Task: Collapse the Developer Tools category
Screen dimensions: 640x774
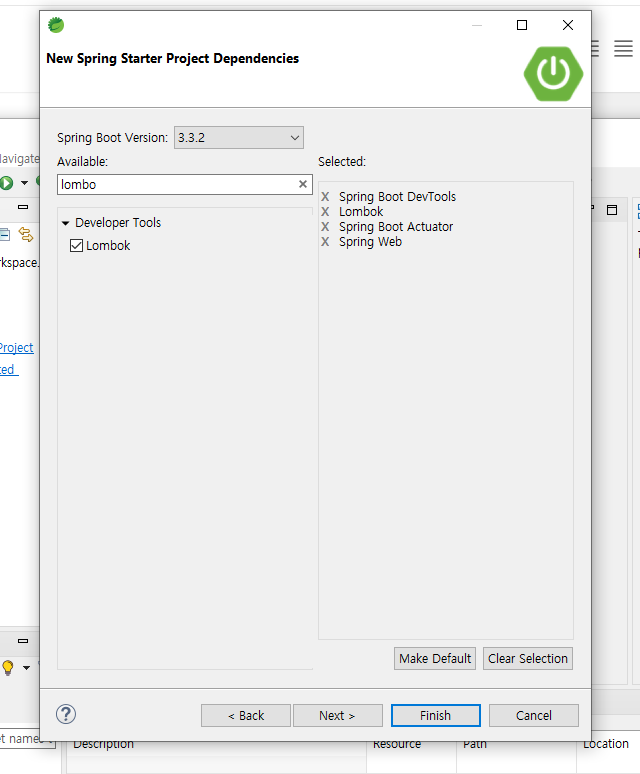Action: coord(65,223)
